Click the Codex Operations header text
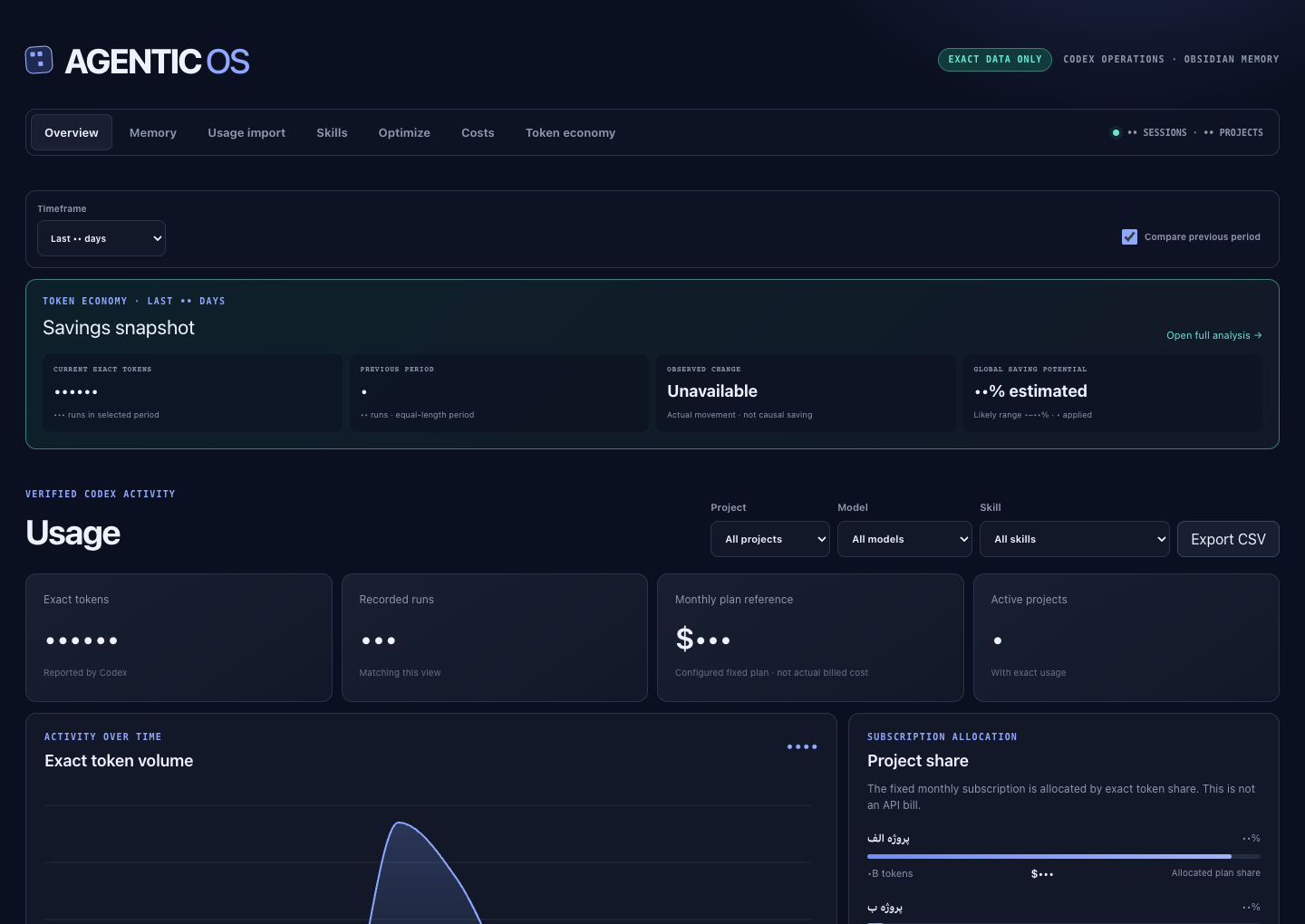 (1114, 60)
